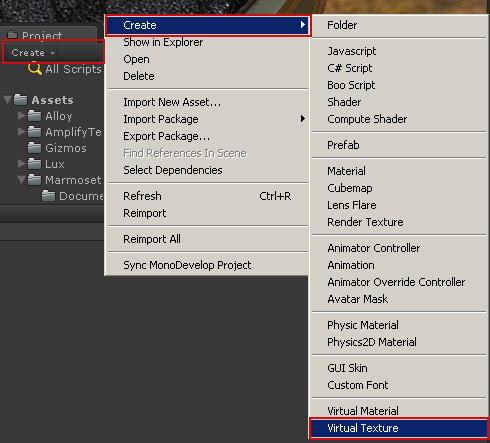
Task: Expand the Alloy folder arrow
Action: 22,116
